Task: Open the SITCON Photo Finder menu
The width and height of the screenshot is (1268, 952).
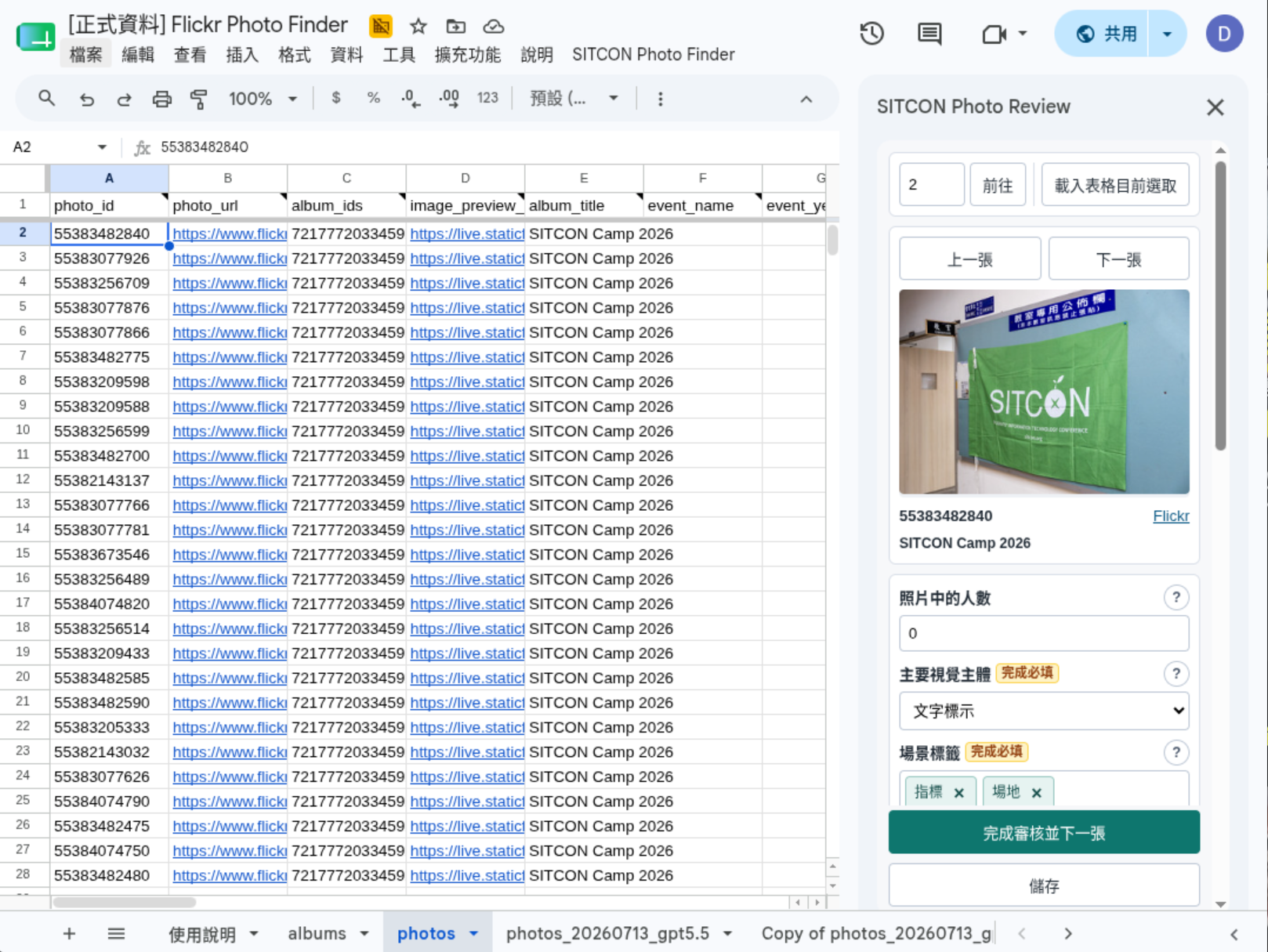Action: click(654, 55)
